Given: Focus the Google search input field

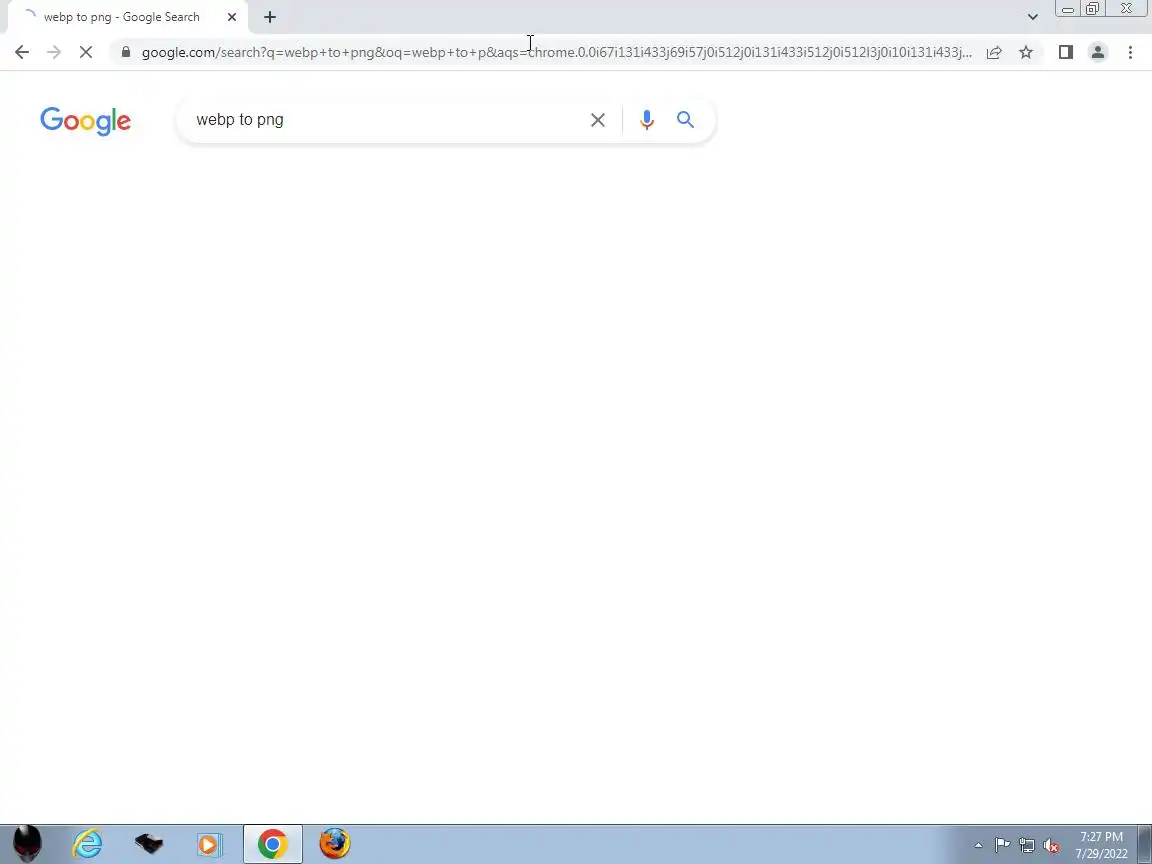Looking at the screenshot, I should click(x=386, y=120).
